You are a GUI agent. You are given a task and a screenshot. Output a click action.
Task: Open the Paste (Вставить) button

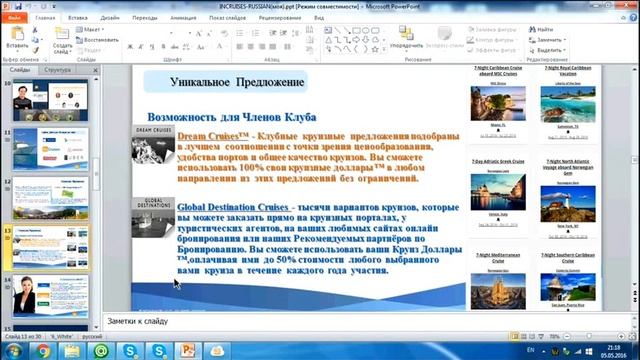pos(17,39)
